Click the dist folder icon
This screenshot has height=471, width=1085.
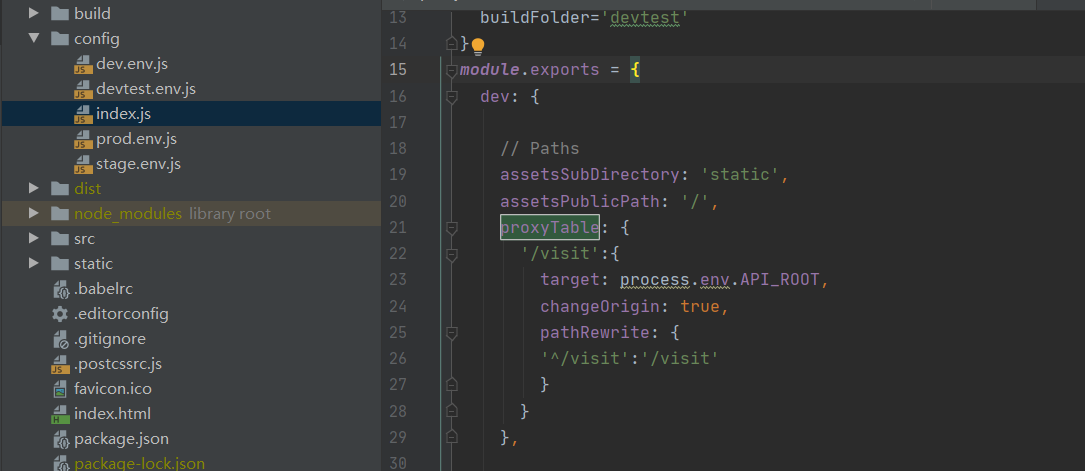pos(60,188)
